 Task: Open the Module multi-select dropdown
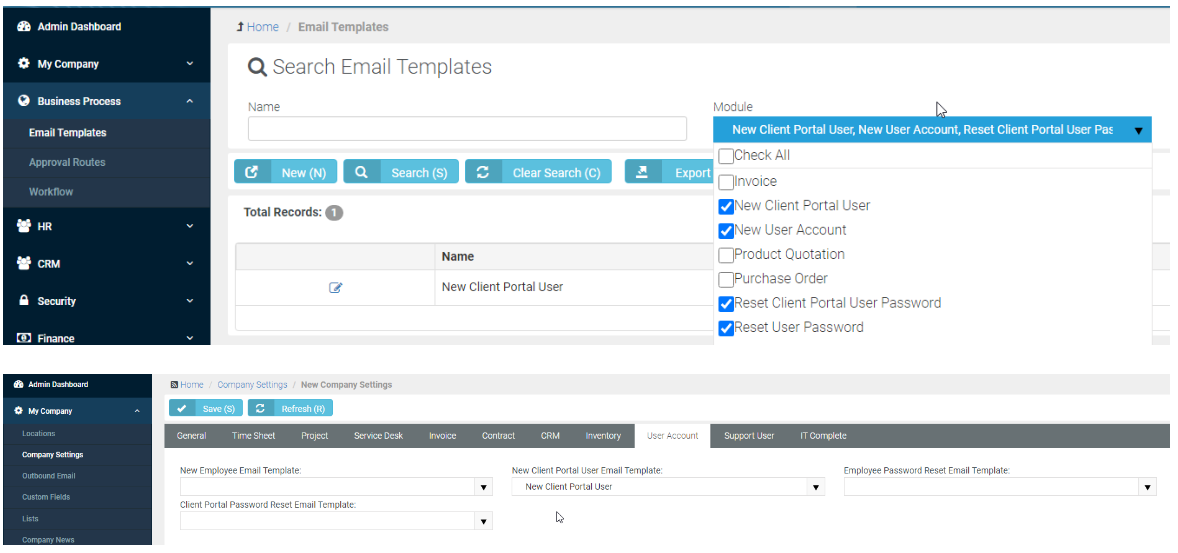pyautogui.click(x=931, y=130)
